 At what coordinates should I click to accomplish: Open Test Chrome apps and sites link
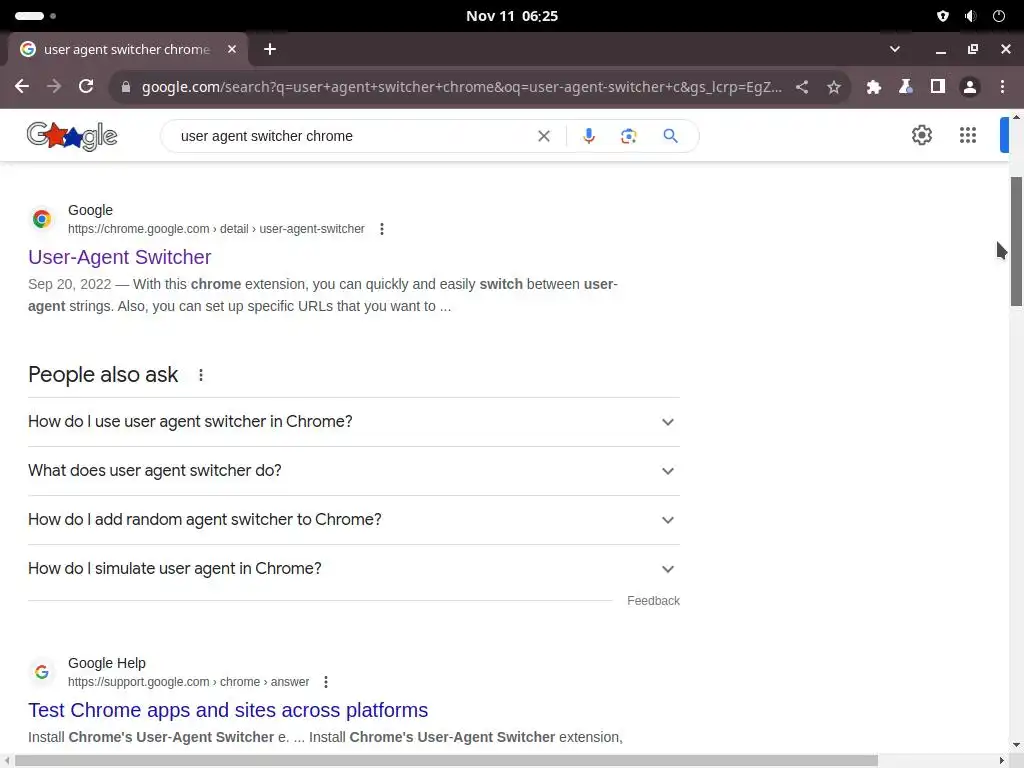click(228, 710)
